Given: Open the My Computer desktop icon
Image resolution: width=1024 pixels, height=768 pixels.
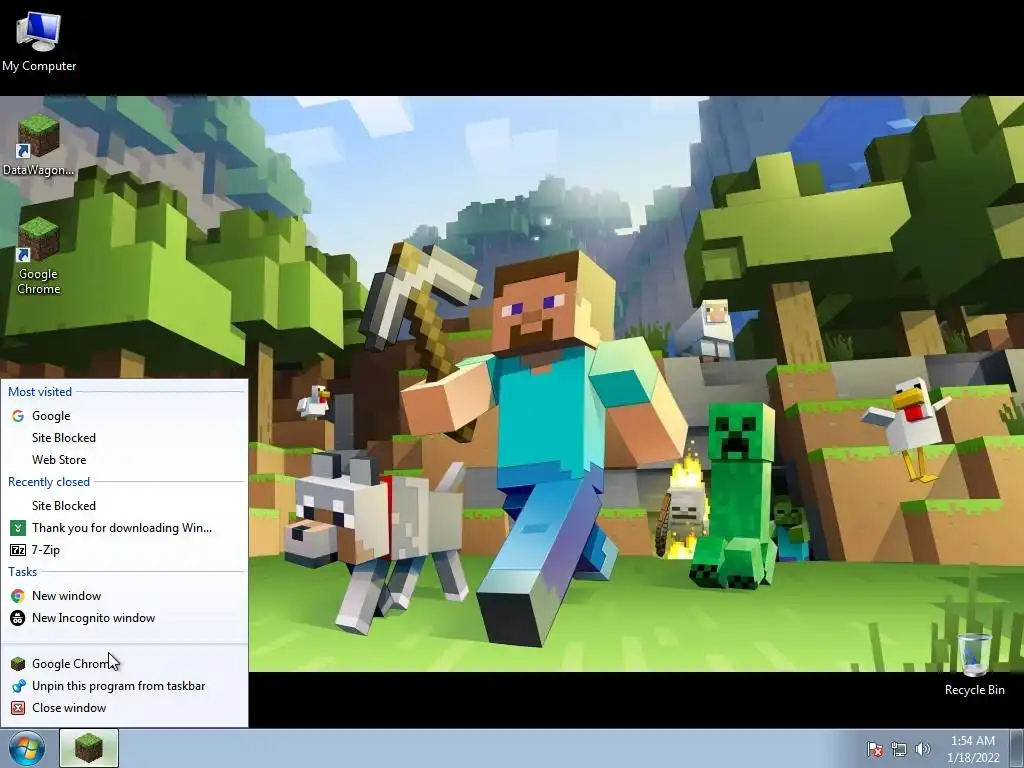Looking at the screenshot, I should pyautogui.click(x=39, y=40).
